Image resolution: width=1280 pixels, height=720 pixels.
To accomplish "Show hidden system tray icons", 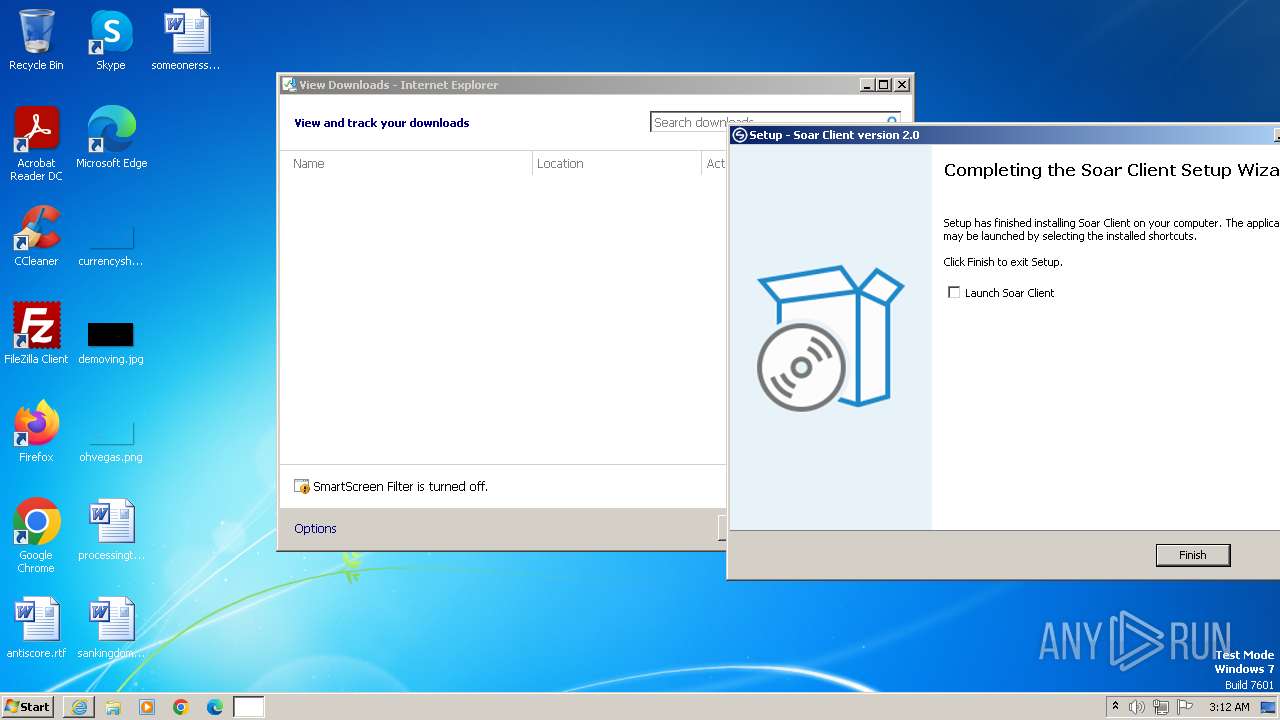I will (x=1115, y=707).
